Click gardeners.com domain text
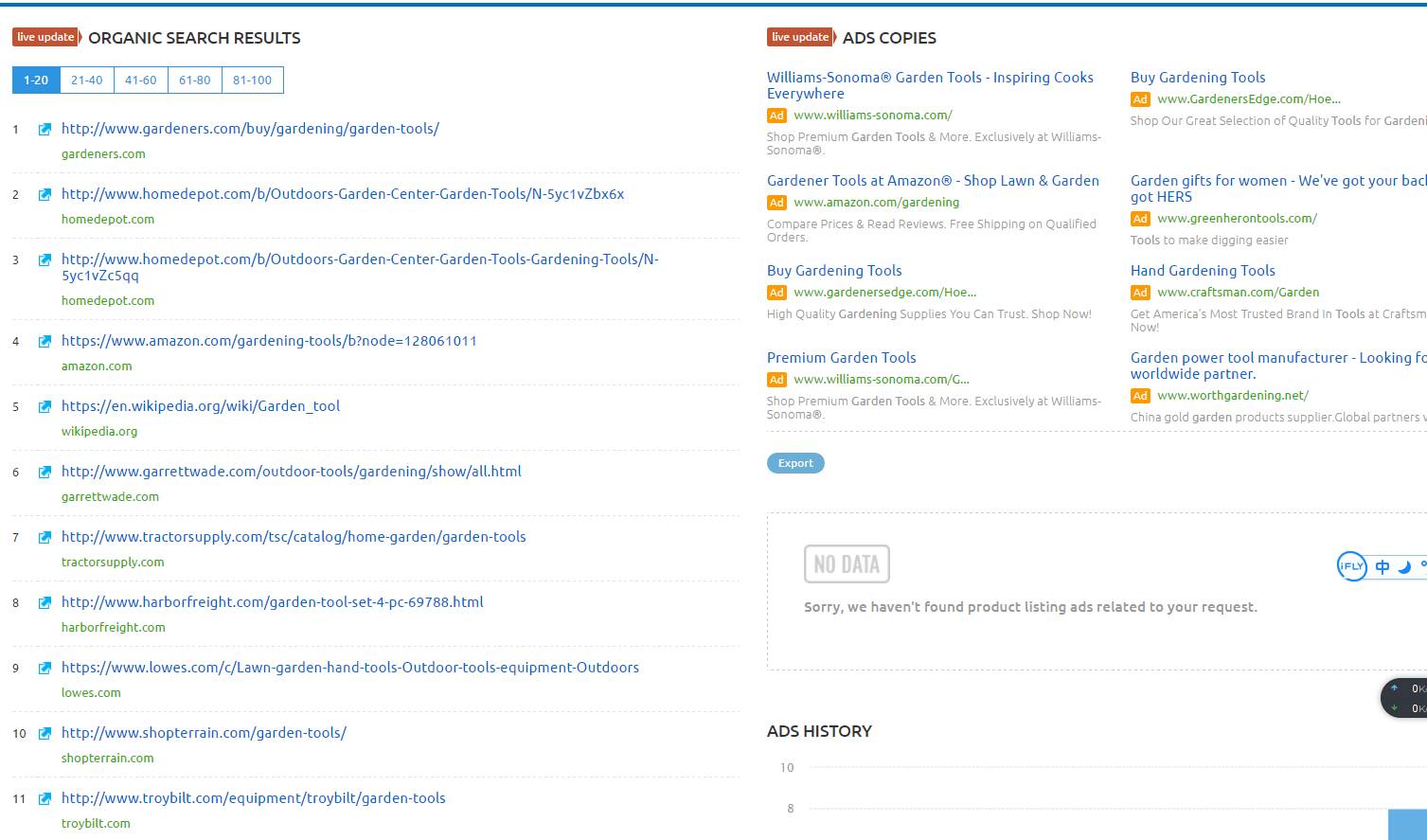The width and height of the screenshot is (1427, 840). click(x=103, y=154)
